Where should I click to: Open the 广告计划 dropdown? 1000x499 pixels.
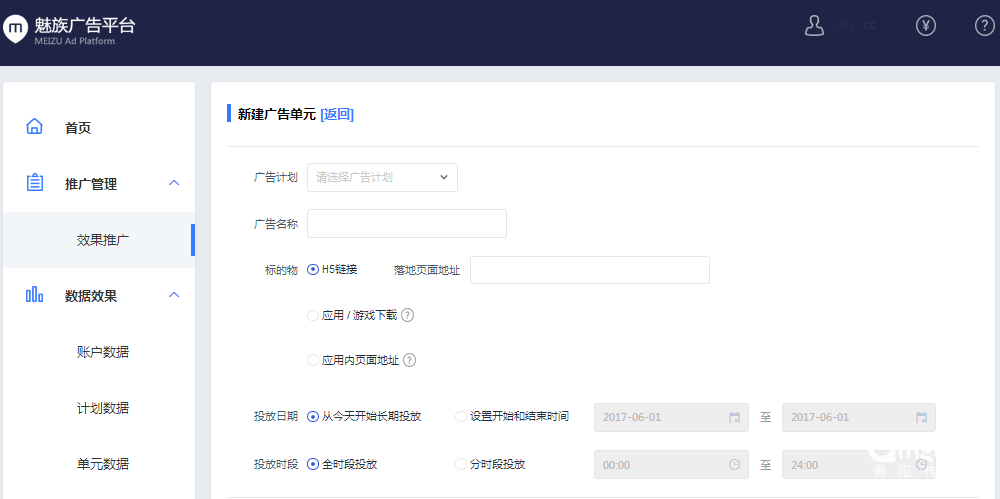(382, 177)
